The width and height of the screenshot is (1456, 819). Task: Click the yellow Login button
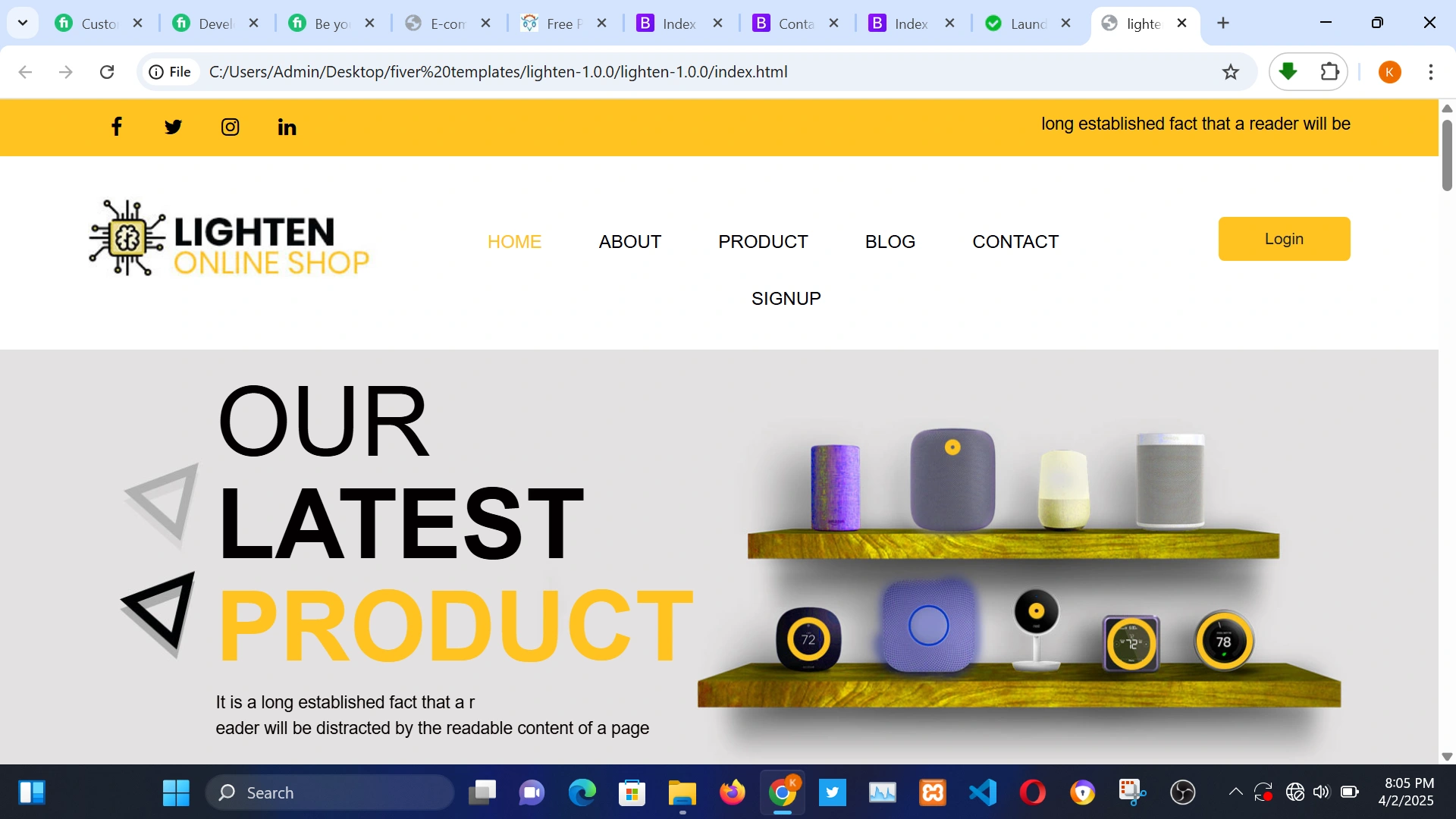(1284, 239)
